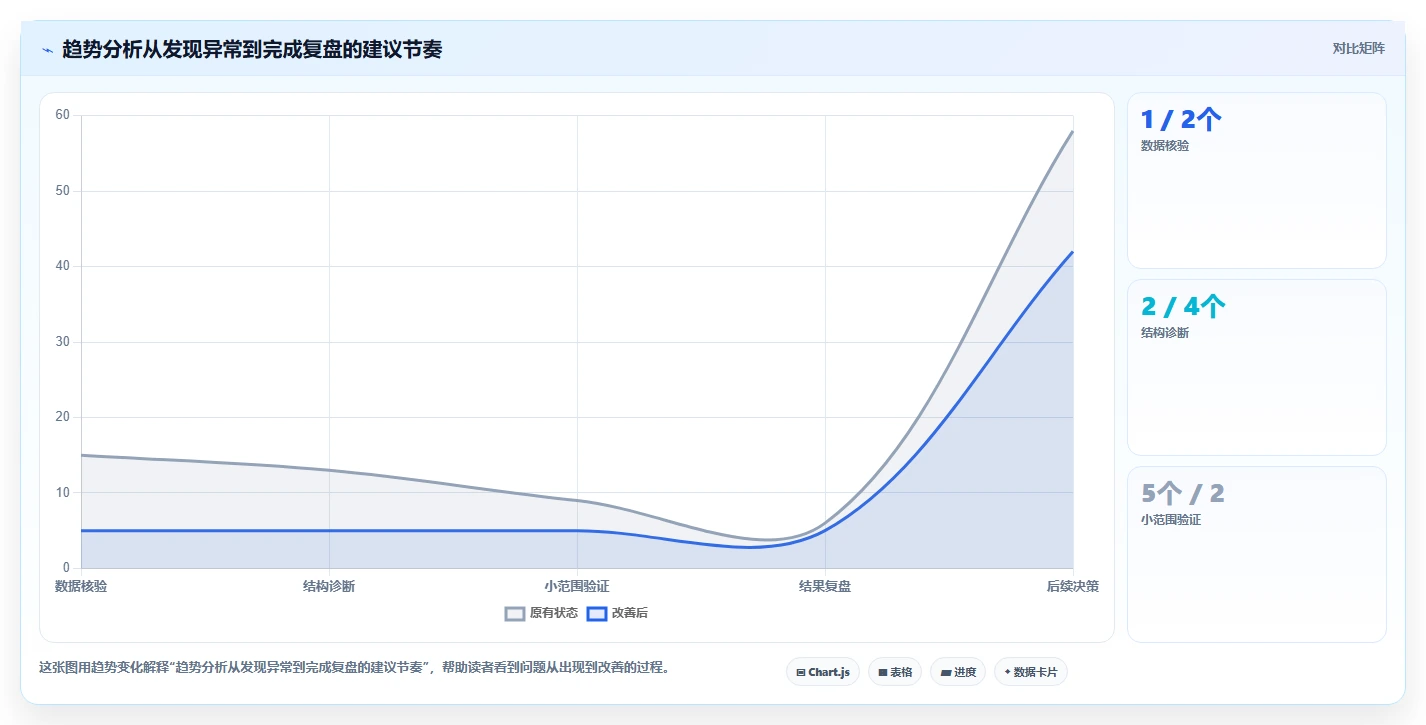Click the 后续决策 x-axis label
Image resolution: width=1426 pixels, height=725 pixels.
(x=1073, y=586)
